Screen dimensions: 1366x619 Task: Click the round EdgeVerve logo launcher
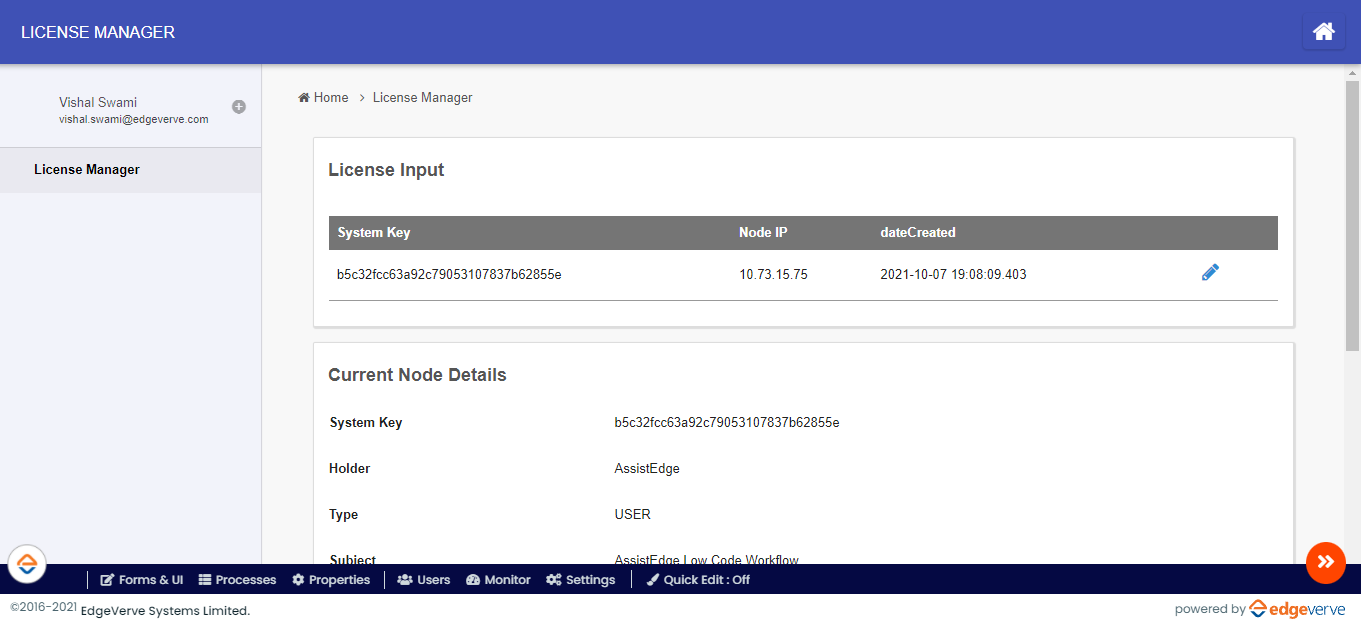[27, 565]
